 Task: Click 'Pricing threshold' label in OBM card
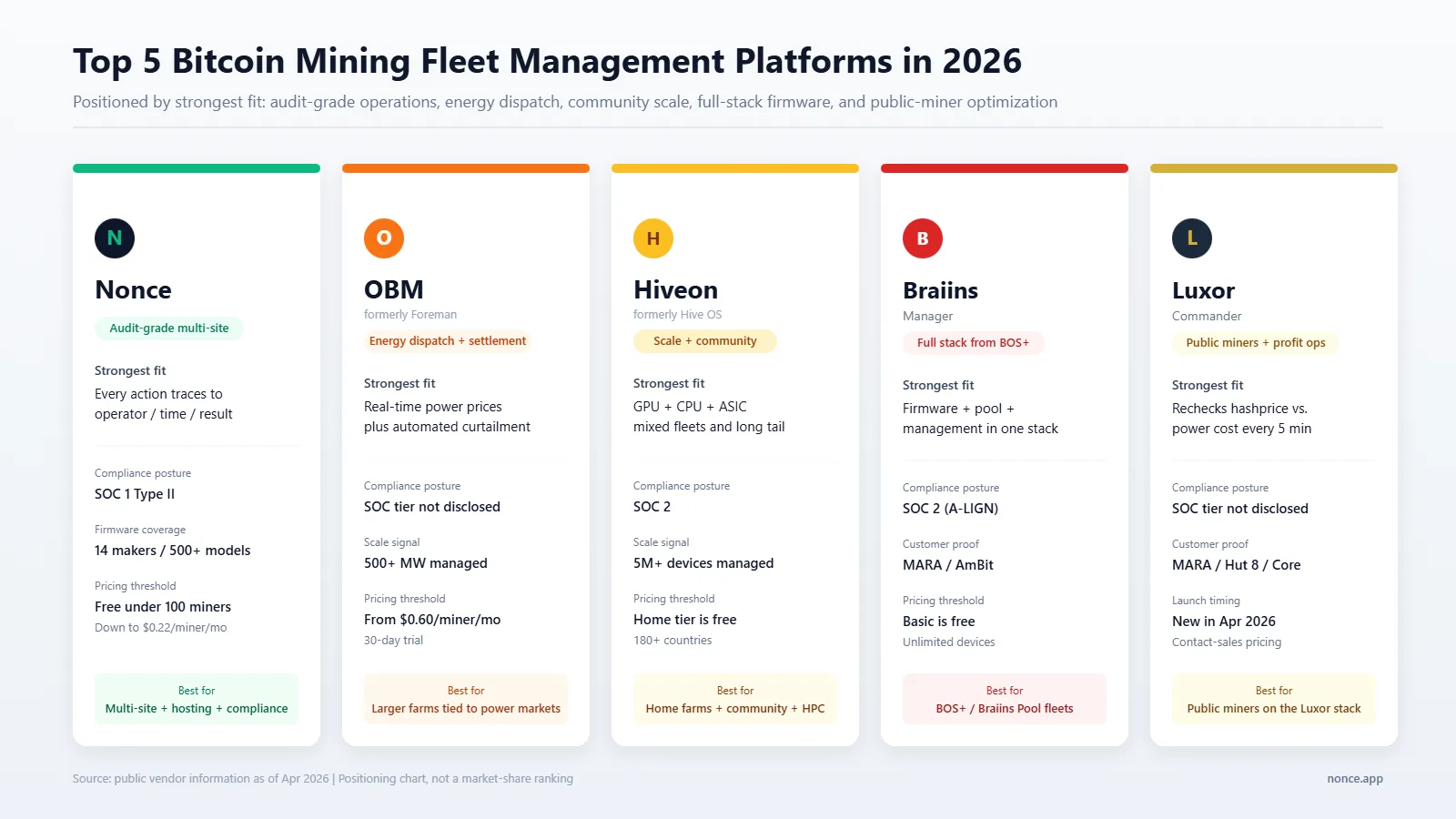tap(405, 599)
